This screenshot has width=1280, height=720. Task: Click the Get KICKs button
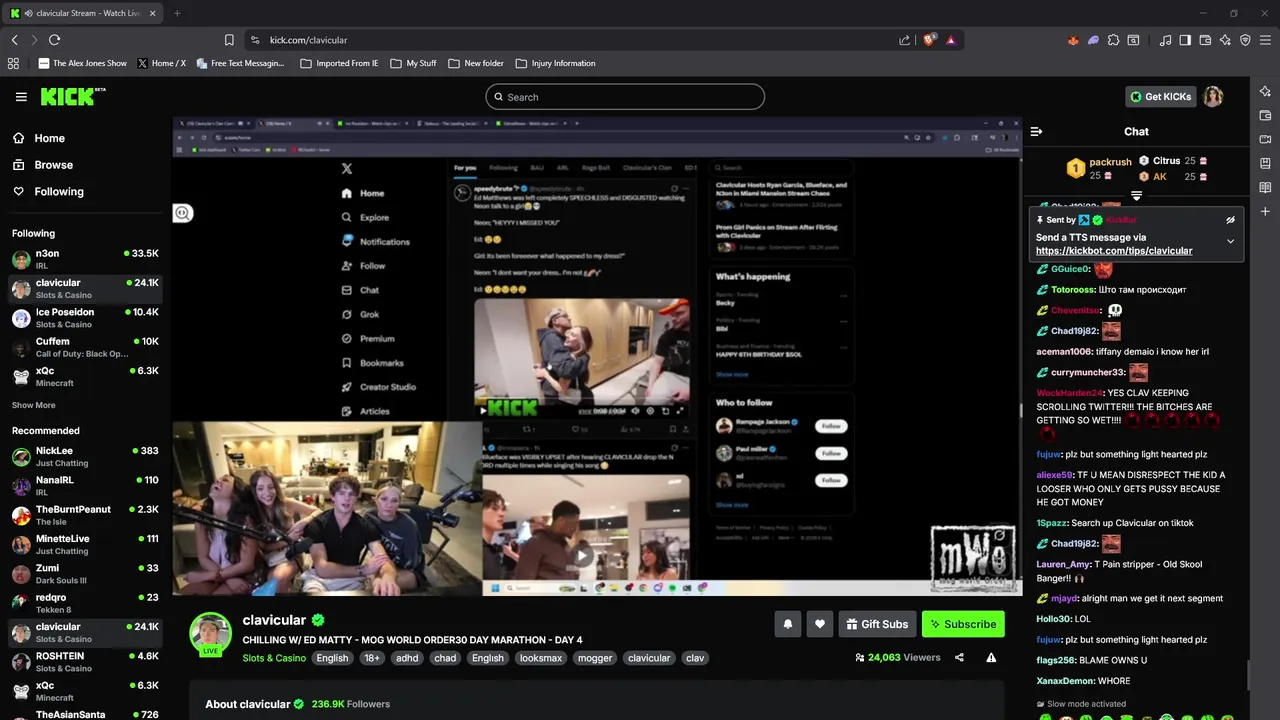click(x=1160, y=97)
